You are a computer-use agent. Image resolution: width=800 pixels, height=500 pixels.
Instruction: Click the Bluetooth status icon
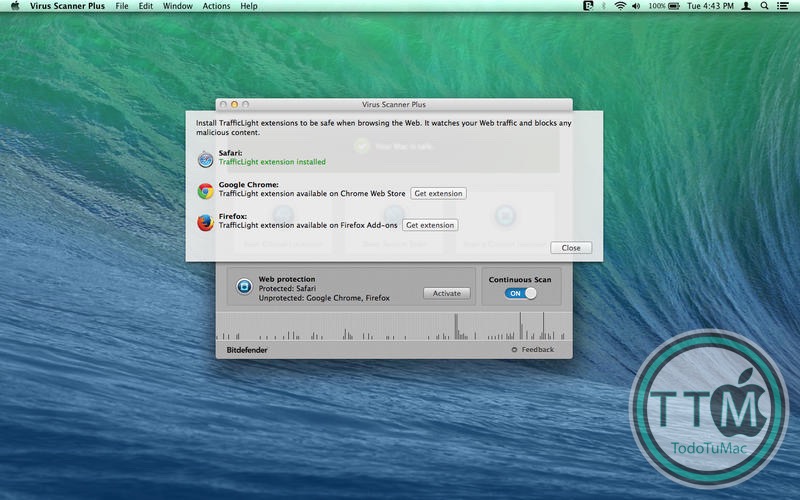[604, 6]
